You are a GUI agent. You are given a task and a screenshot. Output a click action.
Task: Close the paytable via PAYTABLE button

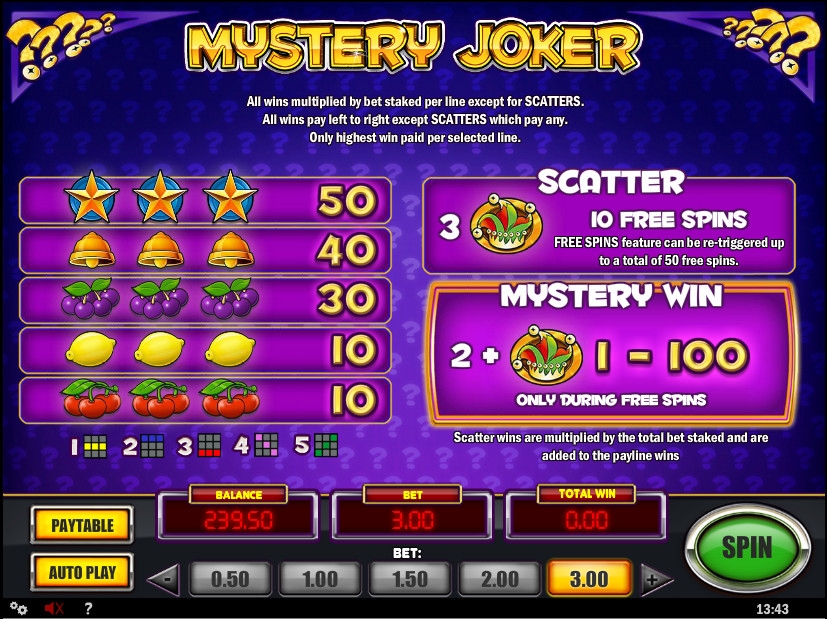click(82, 525)
